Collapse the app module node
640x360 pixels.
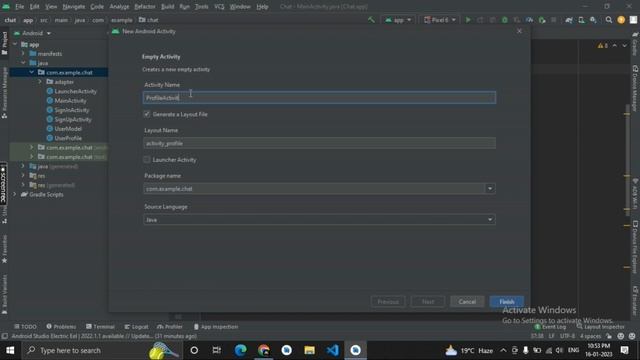[x=15, y=44]
